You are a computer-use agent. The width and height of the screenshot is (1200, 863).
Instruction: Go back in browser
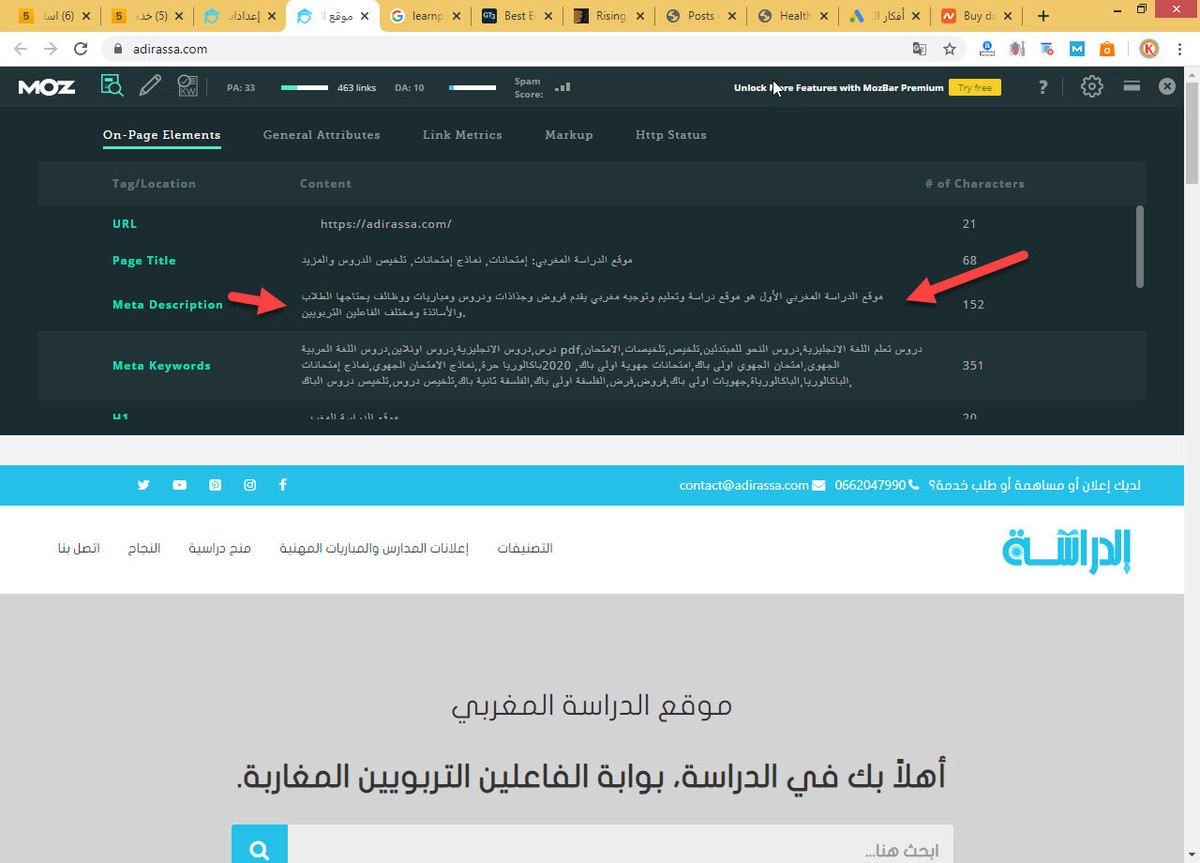pos(21,48)
